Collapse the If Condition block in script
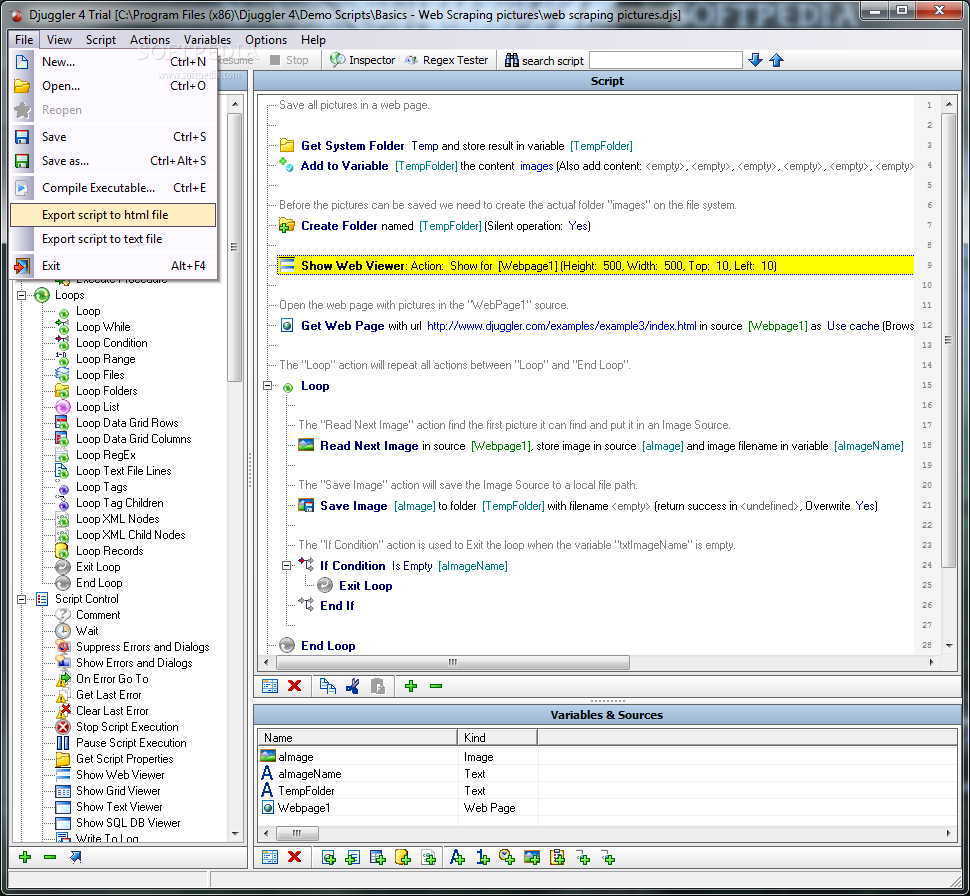This screenshot has height=896, width=970. (x=286, y=566)
